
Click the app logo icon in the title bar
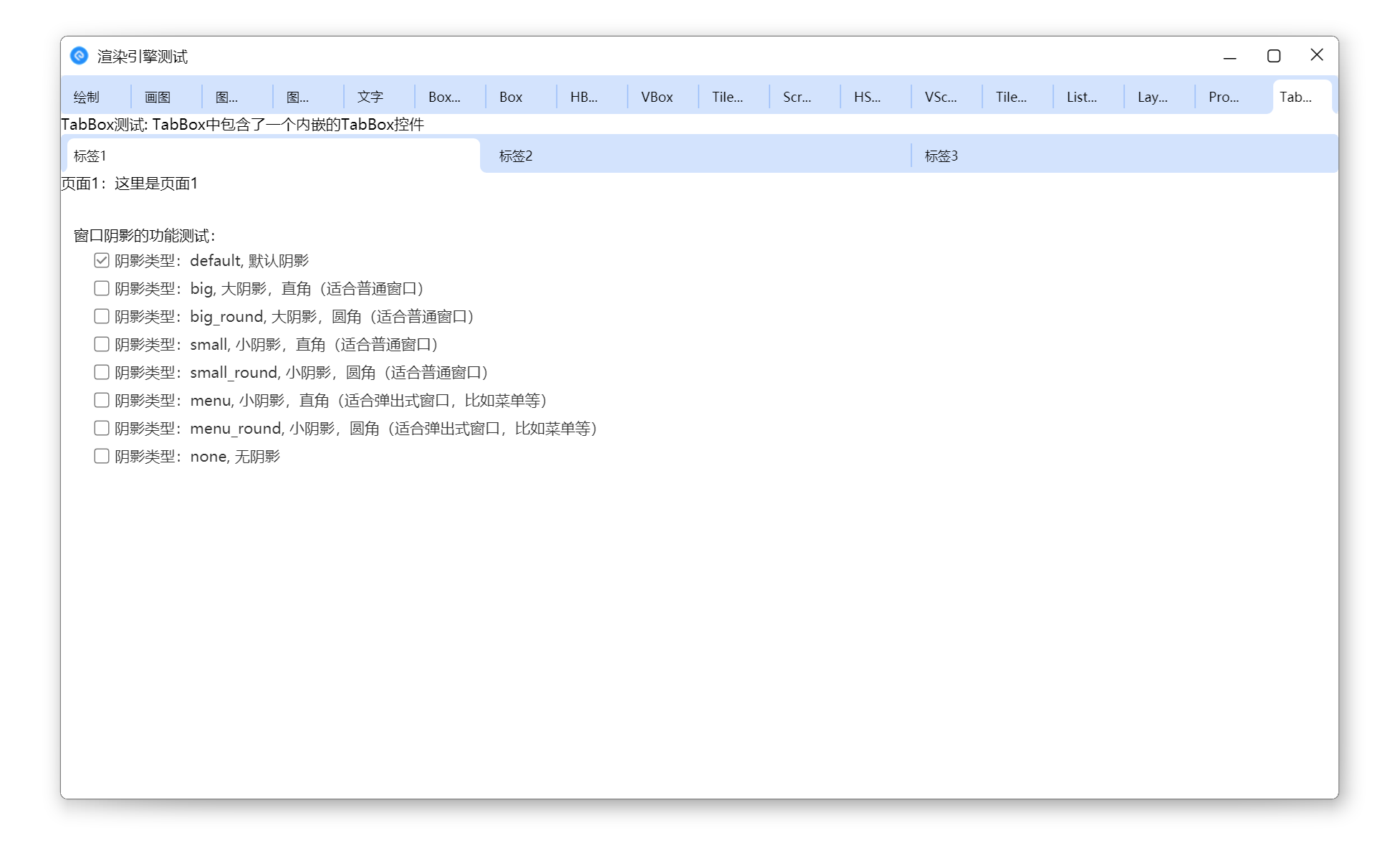80,56
